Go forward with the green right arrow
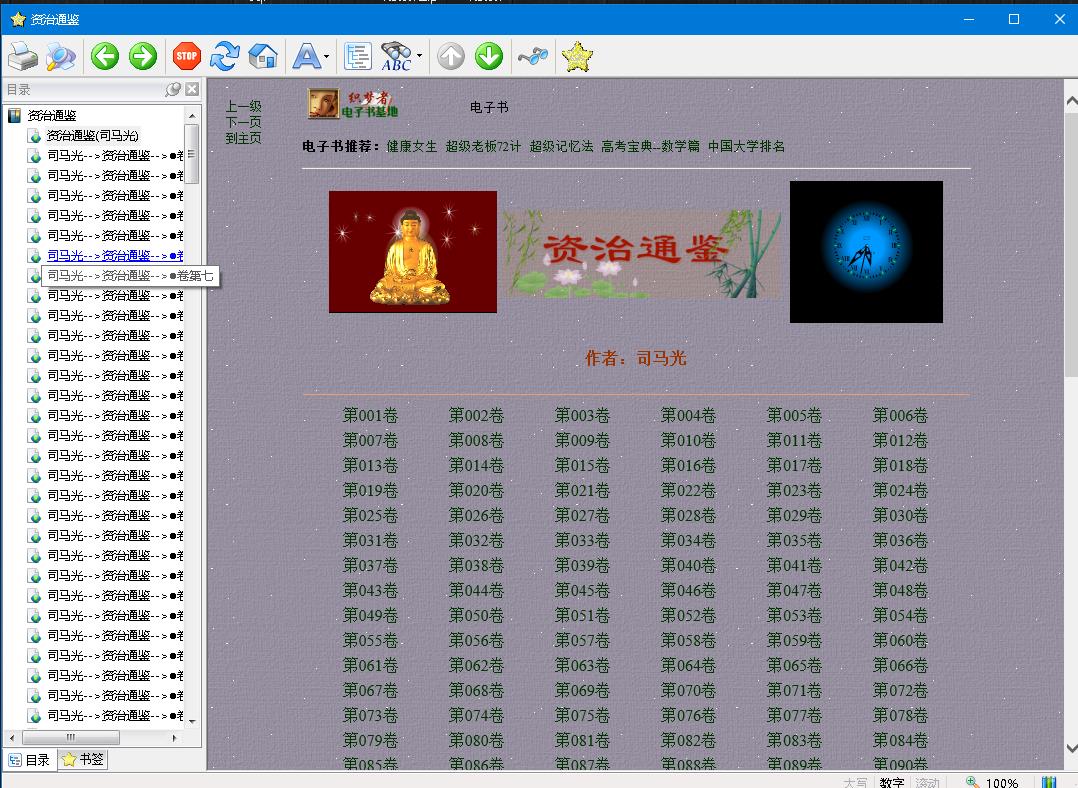 click(143, 56)
